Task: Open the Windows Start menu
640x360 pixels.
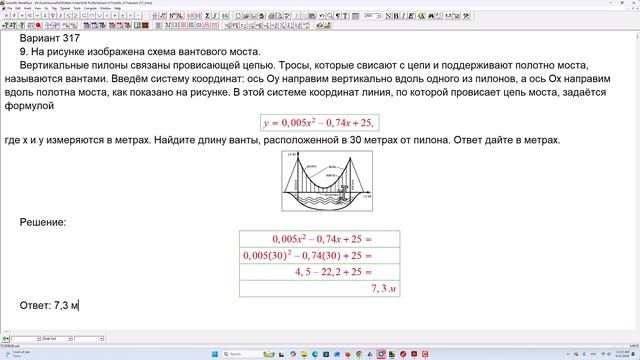Action: point(215,354)
